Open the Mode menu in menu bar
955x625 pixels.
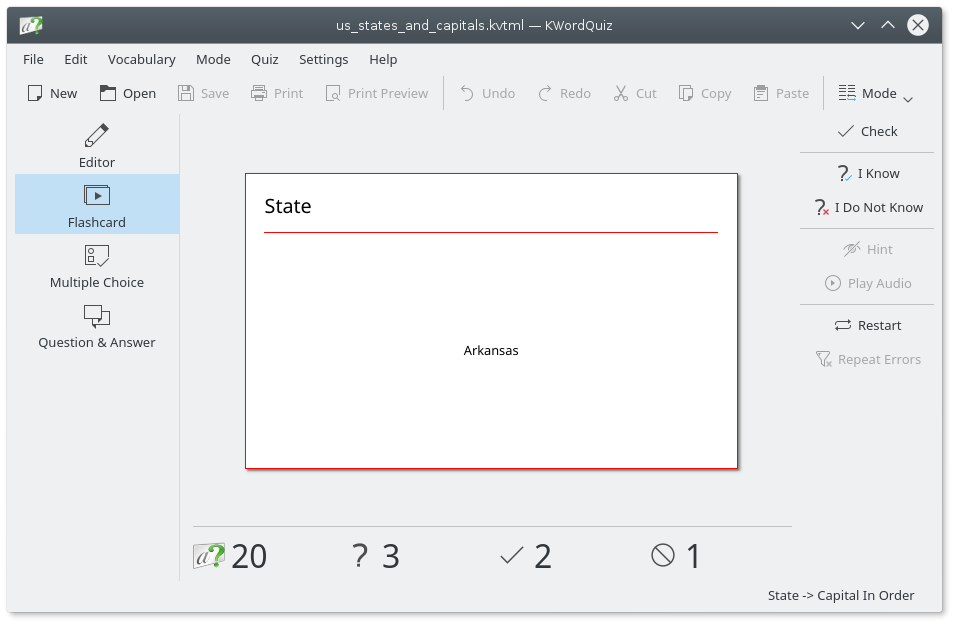tap(213, 59)
